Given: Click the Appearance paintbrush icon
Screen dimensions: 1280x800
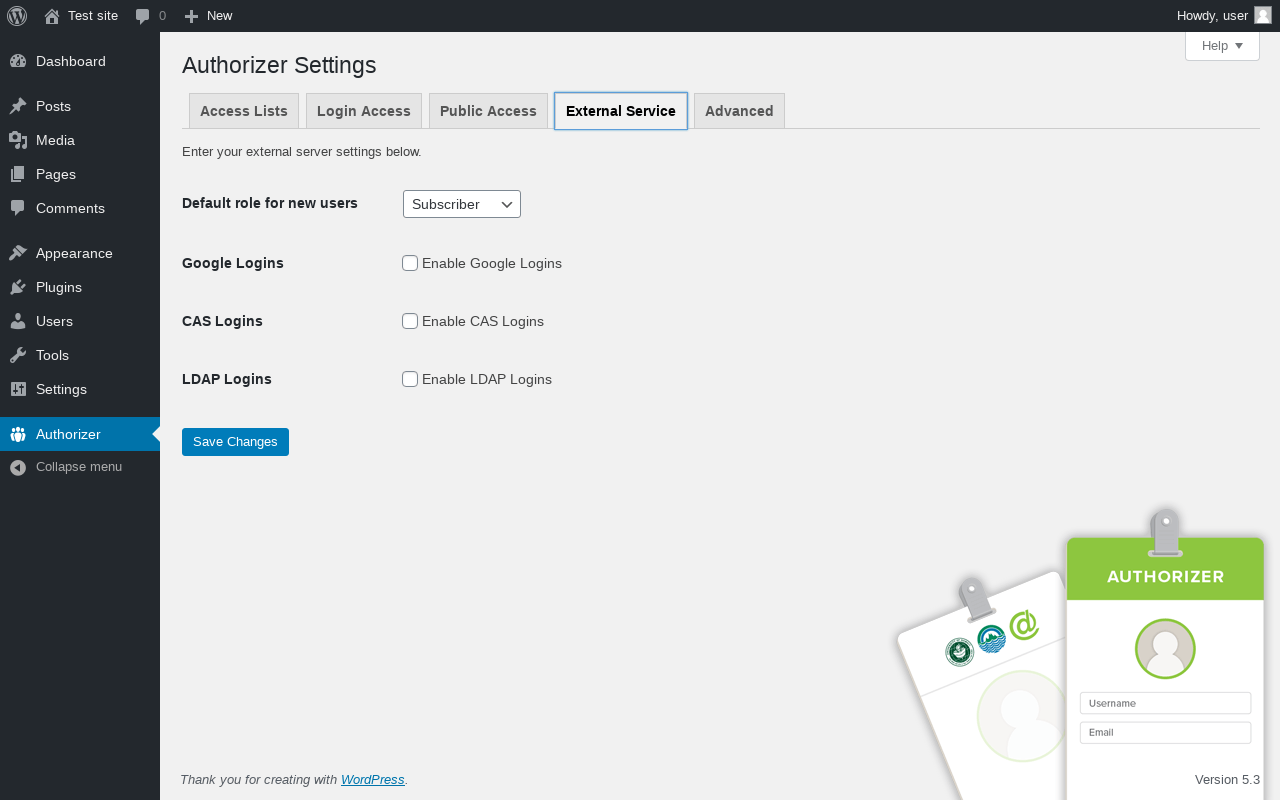Looking at the screenshot, I should [x=18, y=253].
